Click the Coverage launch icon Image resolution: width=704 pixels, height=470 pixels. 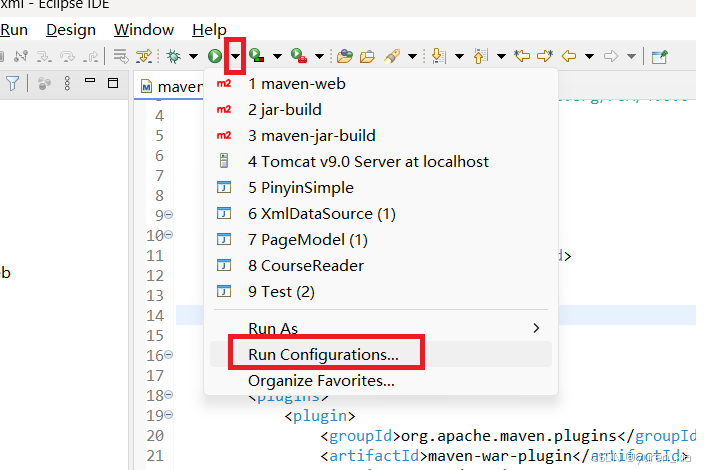point(257,56)
